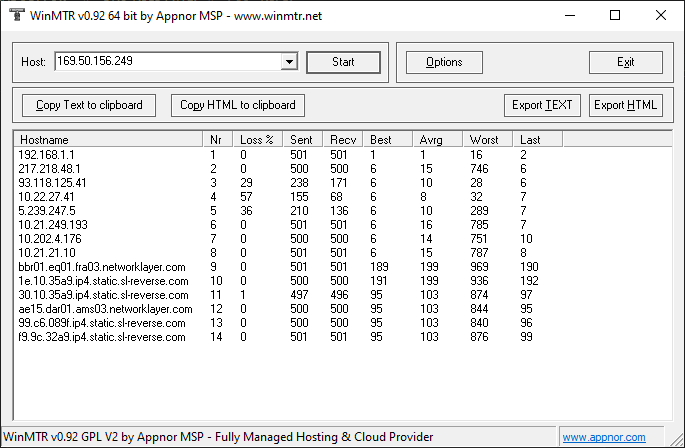Screen dimensions: 685x448
Task: Click the Exit button
Action: pyautogui.click(x=626, y=62)
